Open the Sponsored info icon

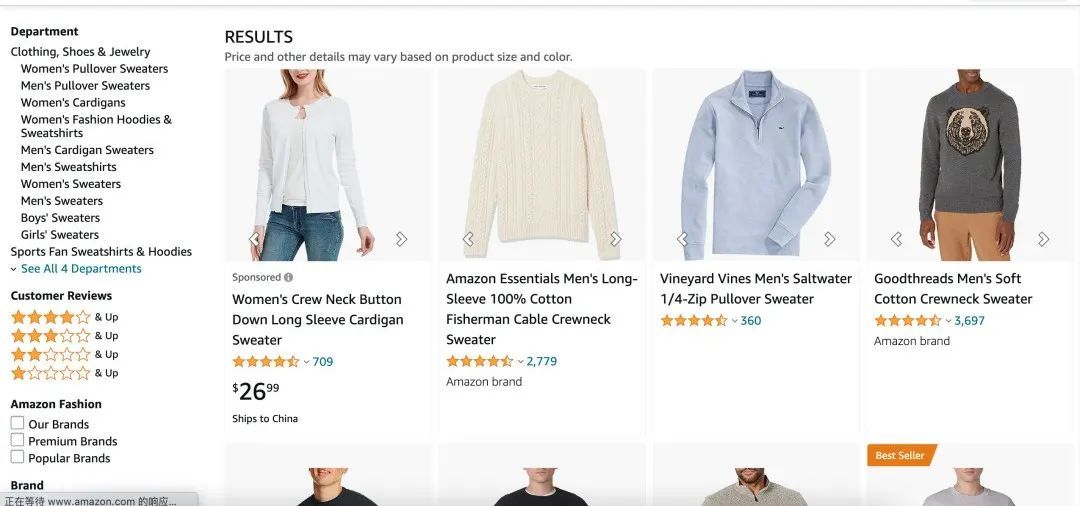point(288,278)
